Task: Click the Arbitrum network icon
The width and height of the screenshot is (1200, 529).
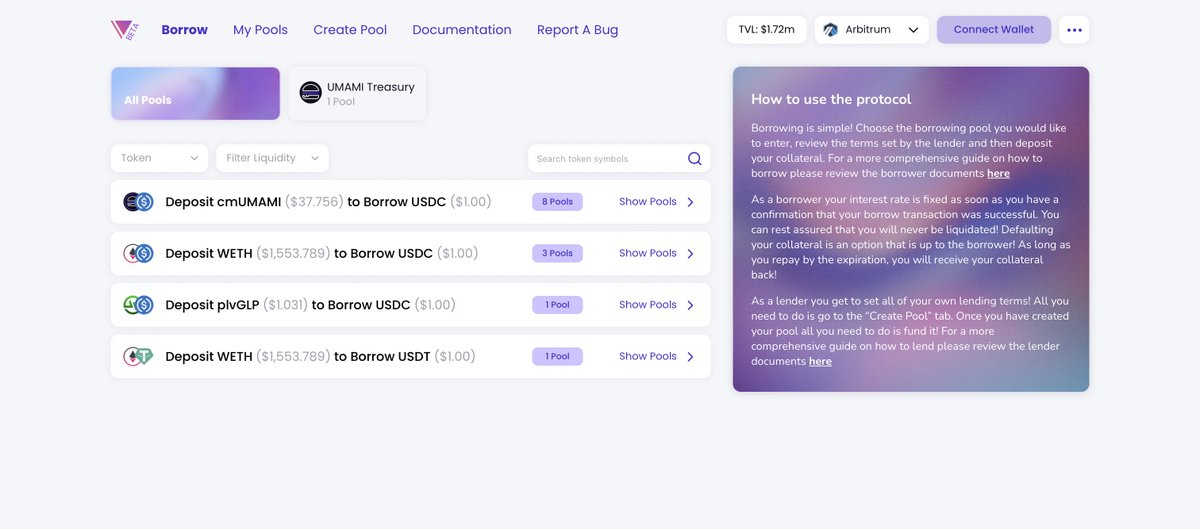Action: click(830, 30)
